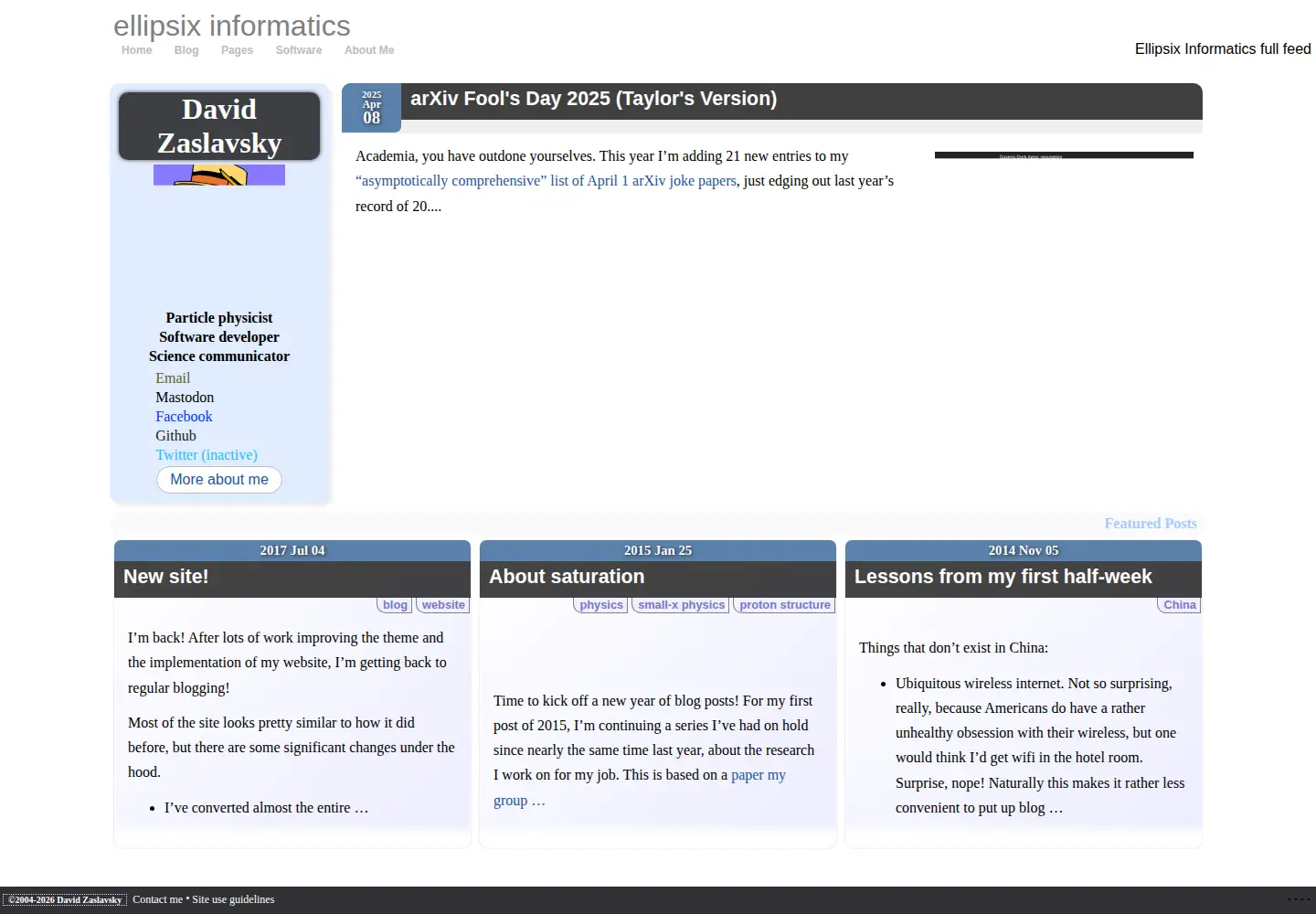Select the physics tag
The image size is (1316, 914).
click(x=601, y=605)
